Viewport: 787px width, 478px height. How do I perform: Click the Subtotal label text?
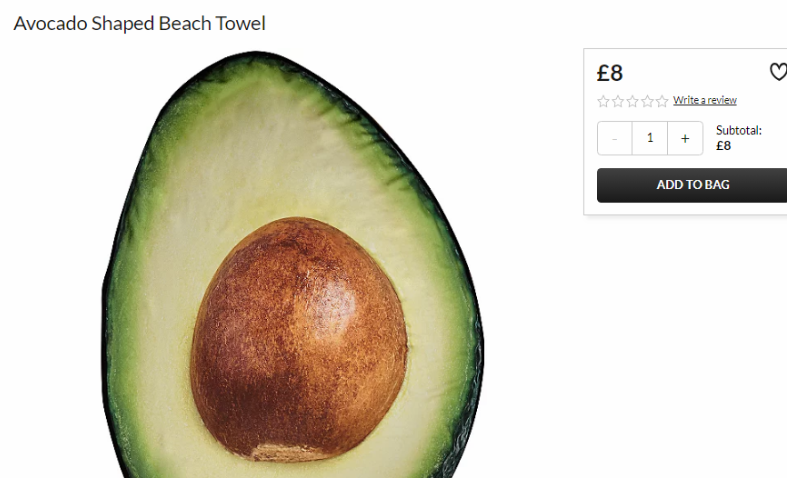pos(738,131)
